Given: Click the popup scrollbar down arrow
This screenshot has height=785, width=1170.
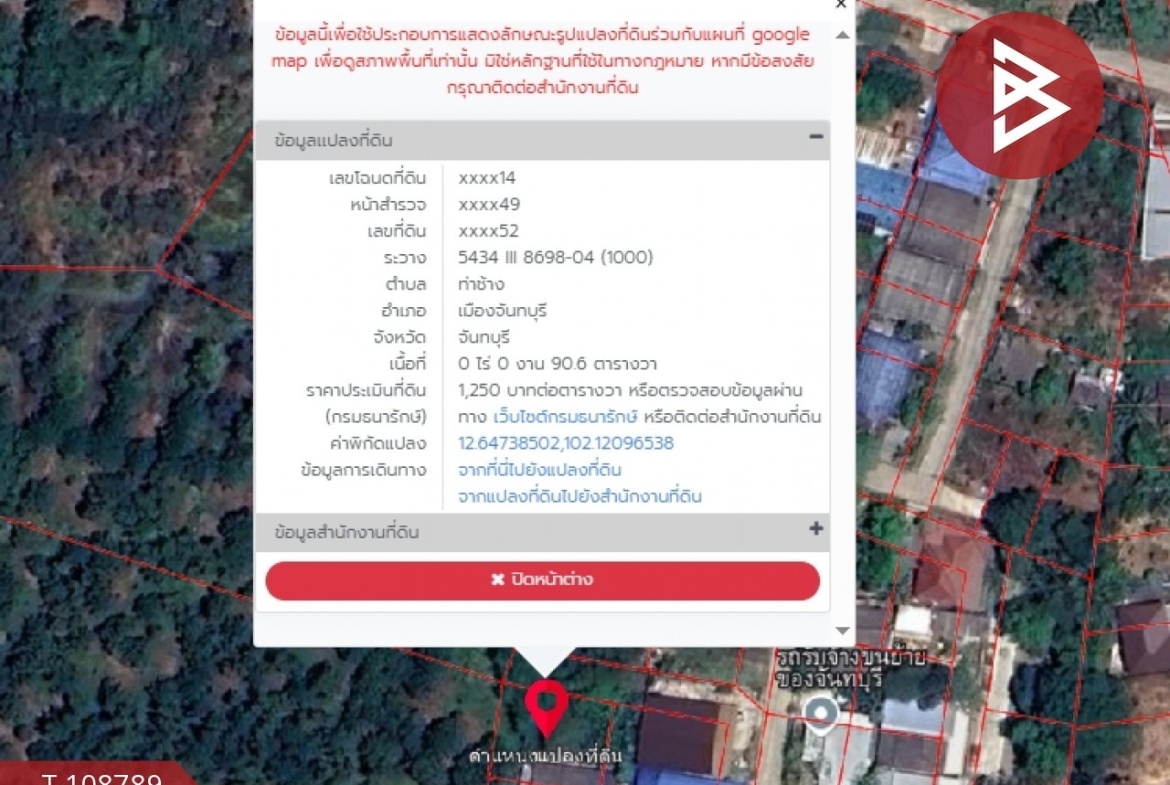Looking at the screenshot, I should tap(842, 631).
